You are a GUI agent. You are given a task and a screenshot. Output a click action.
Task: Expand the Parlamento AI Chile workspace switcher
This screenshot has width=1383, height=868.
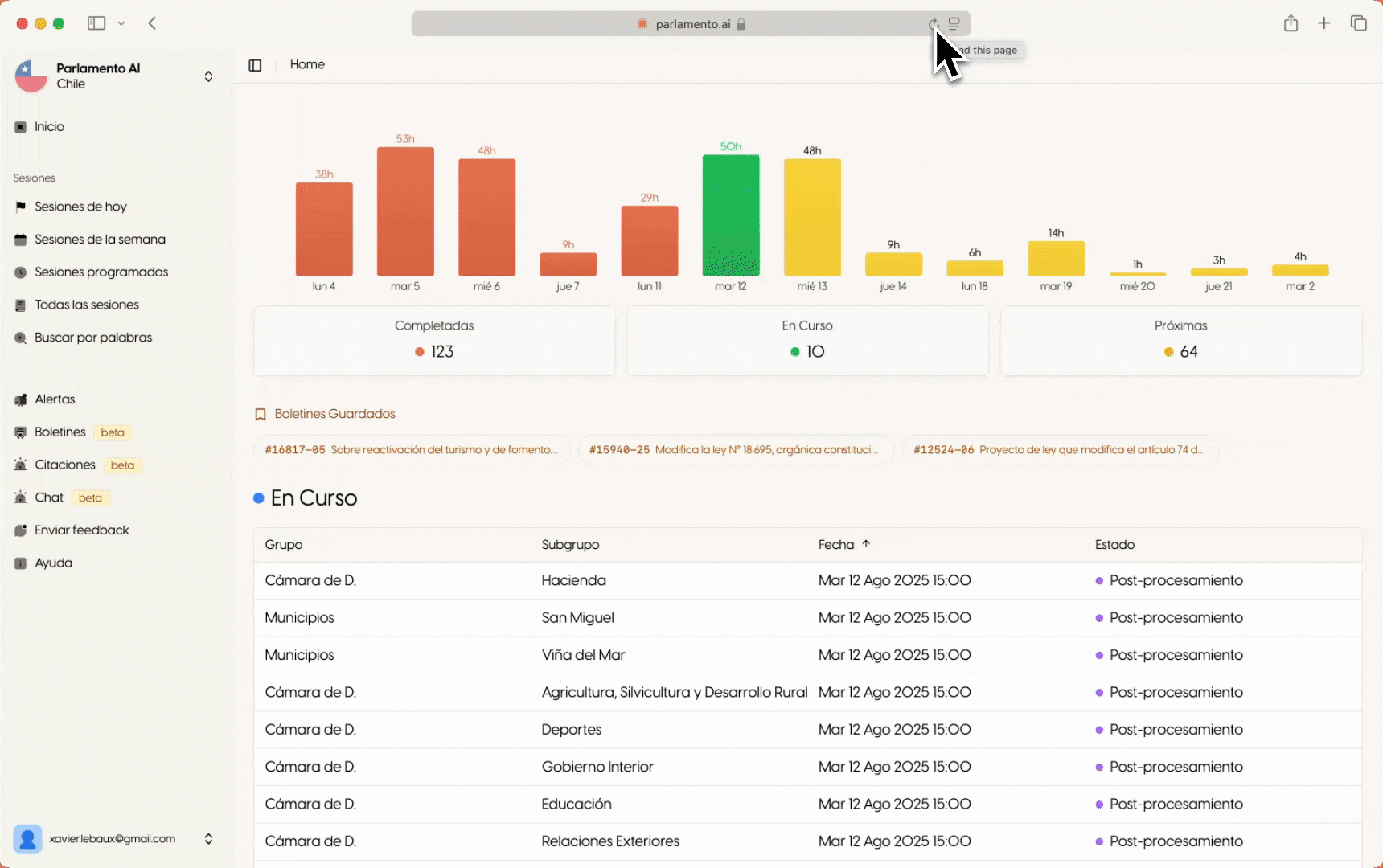coord(208,76)
